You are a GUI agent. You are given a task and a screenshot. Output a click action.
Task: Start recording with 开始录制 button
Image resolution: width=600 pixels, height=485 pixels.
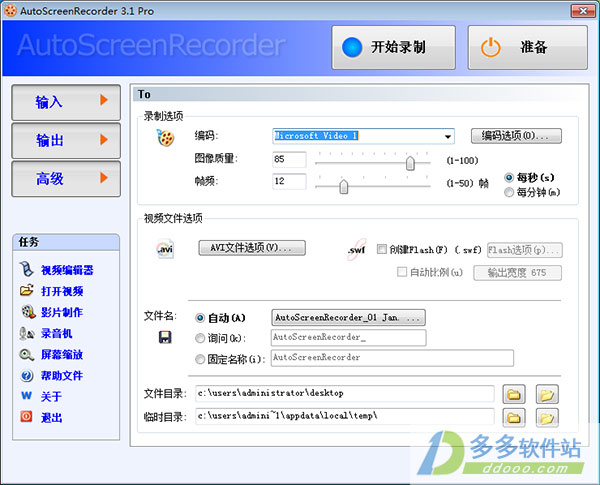(394, 47)
